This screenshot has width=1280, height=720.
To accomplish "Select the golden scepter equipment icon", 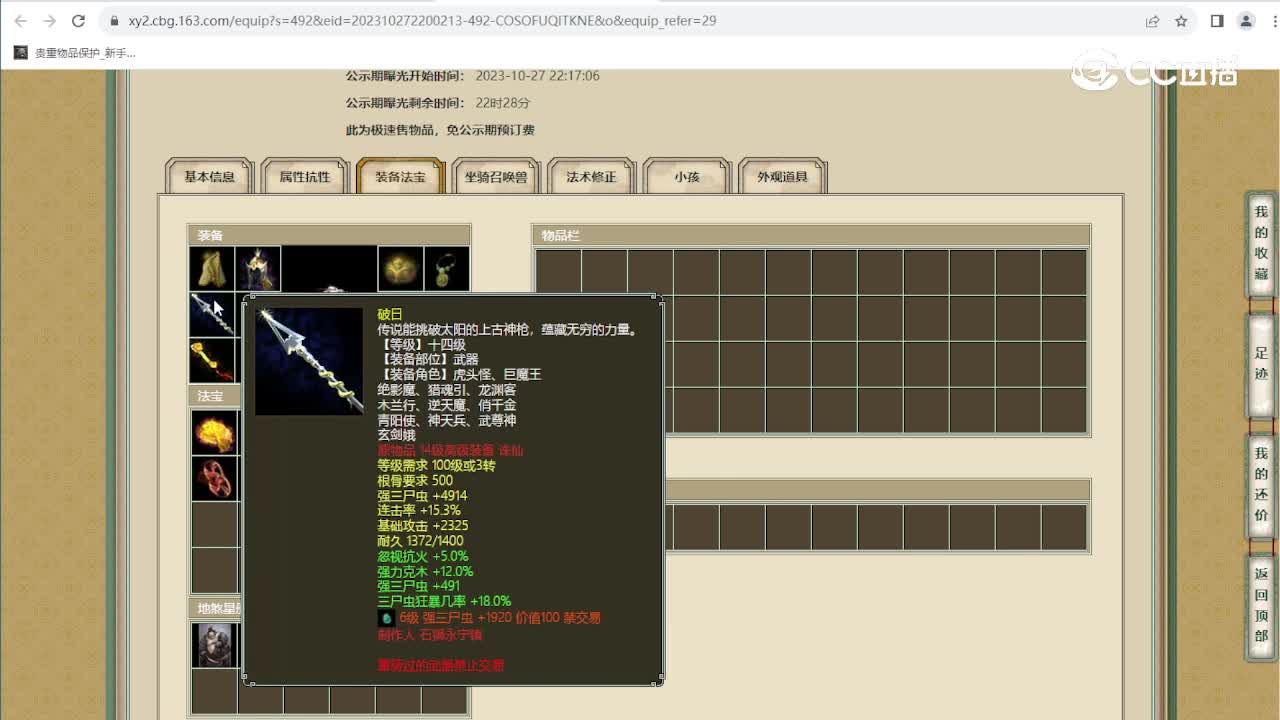I will (212, 361).
